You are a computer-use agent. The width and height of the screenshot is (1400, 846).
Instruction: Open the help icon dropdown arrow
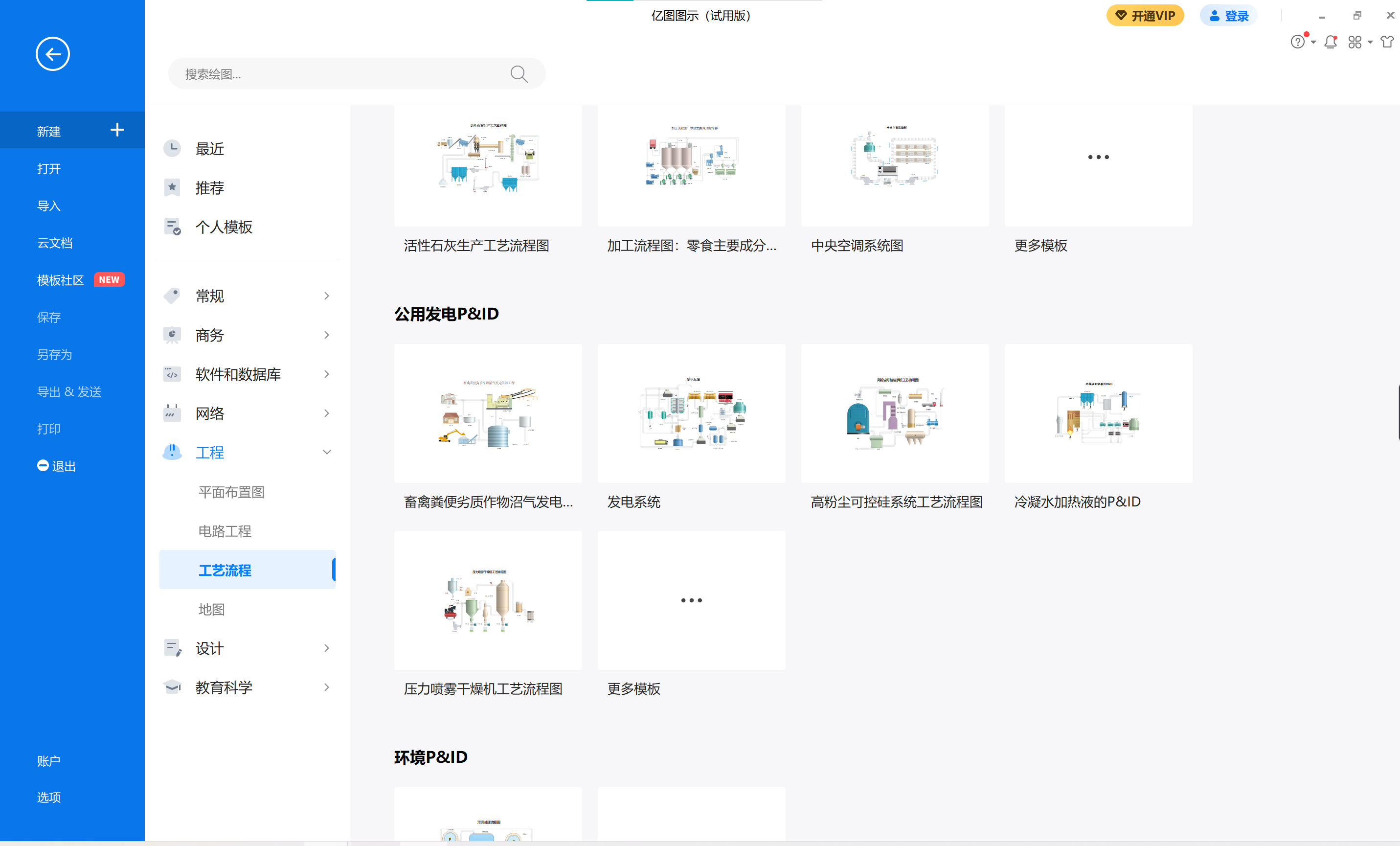pos(1313,43)
